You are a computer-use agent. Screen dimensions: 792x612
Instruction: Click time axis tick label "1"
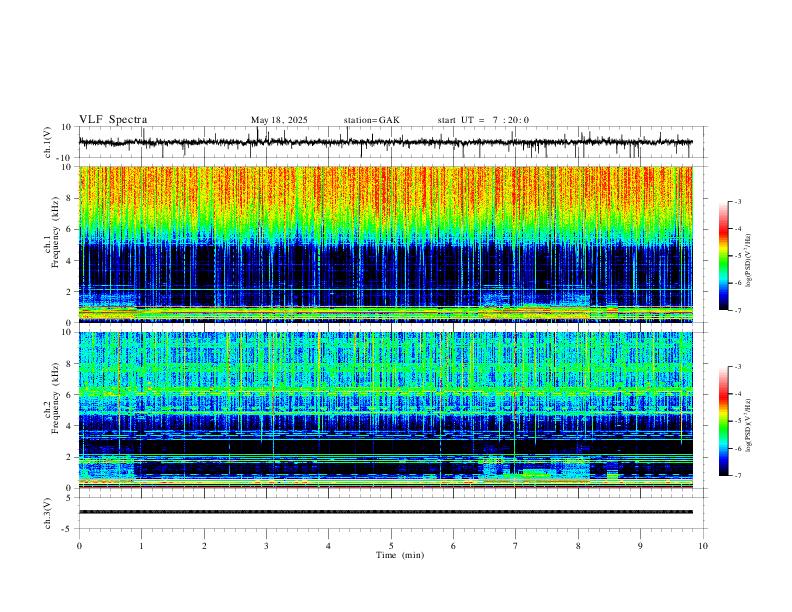(x=141, y=546)
